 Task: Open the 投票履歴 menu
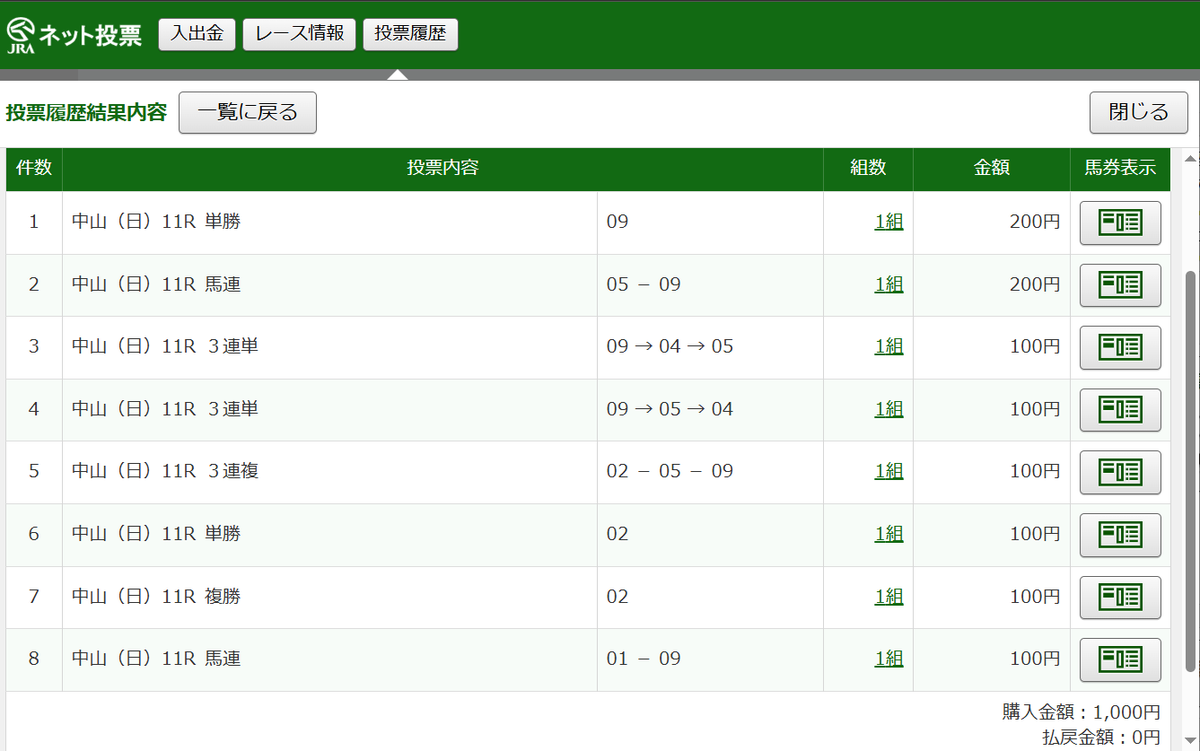[410, 34]
